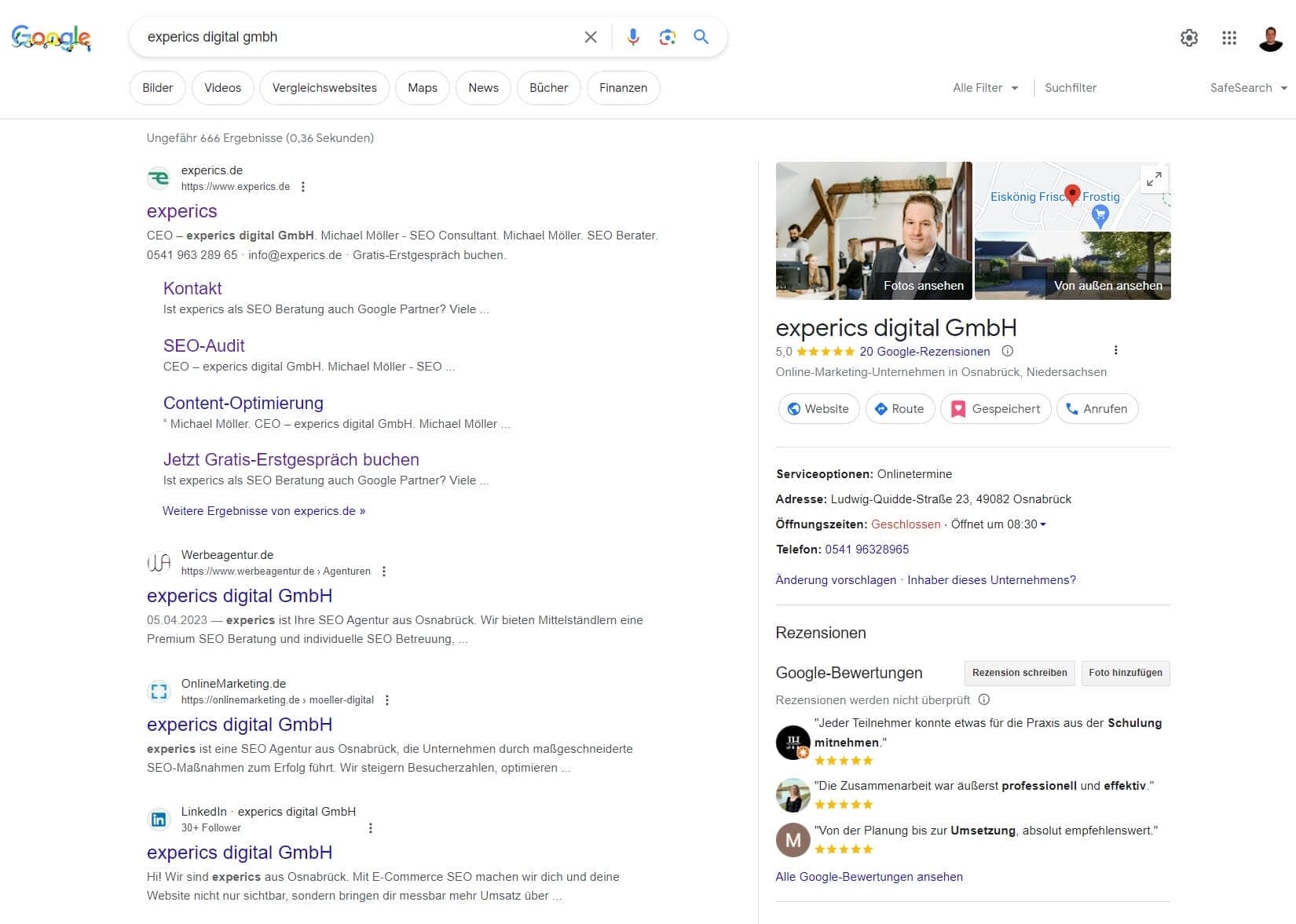Click 'Alle Google-Bewertungen ansehen'
Screen dimensions: 1296x924
tap(869, 877)
